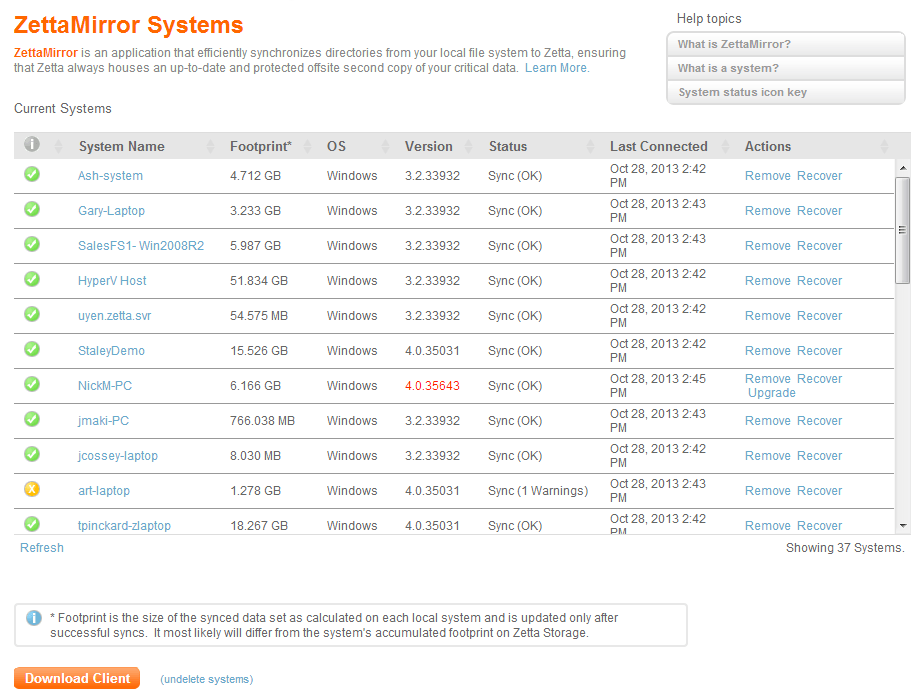Open the tpinckard-zlaptop system link
The height and width of the screenshot is (697, 918).
coord(124,526)
